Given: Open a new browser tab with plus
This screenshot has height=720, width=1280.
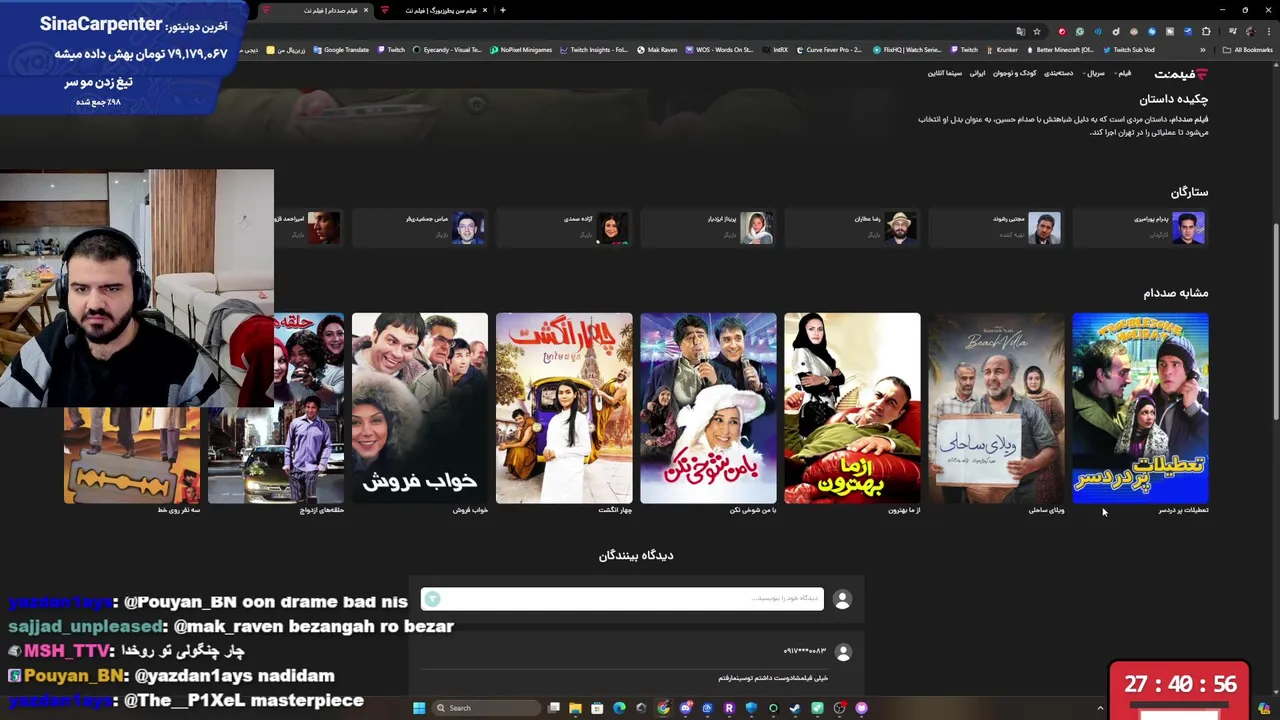Looking at the screenshot, I should (x=502, y=10).
